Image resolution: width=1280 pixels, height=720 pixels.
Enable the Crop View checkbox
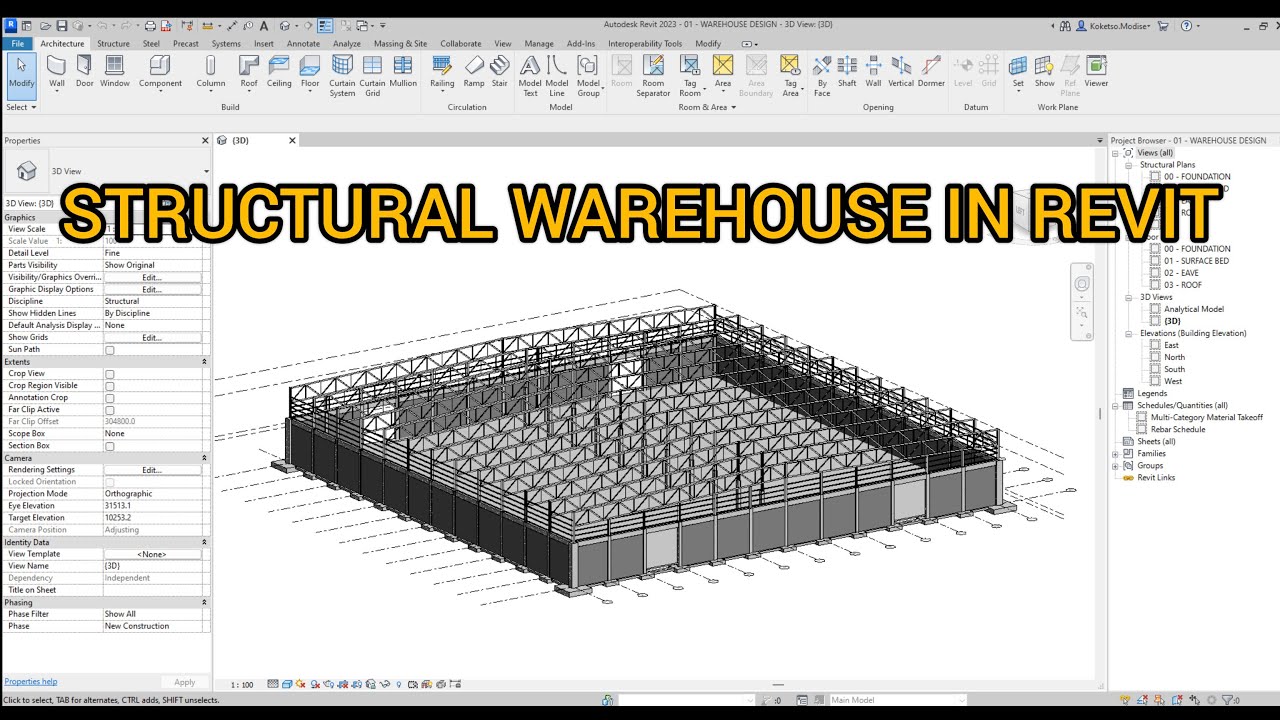(x=110, y=374)
